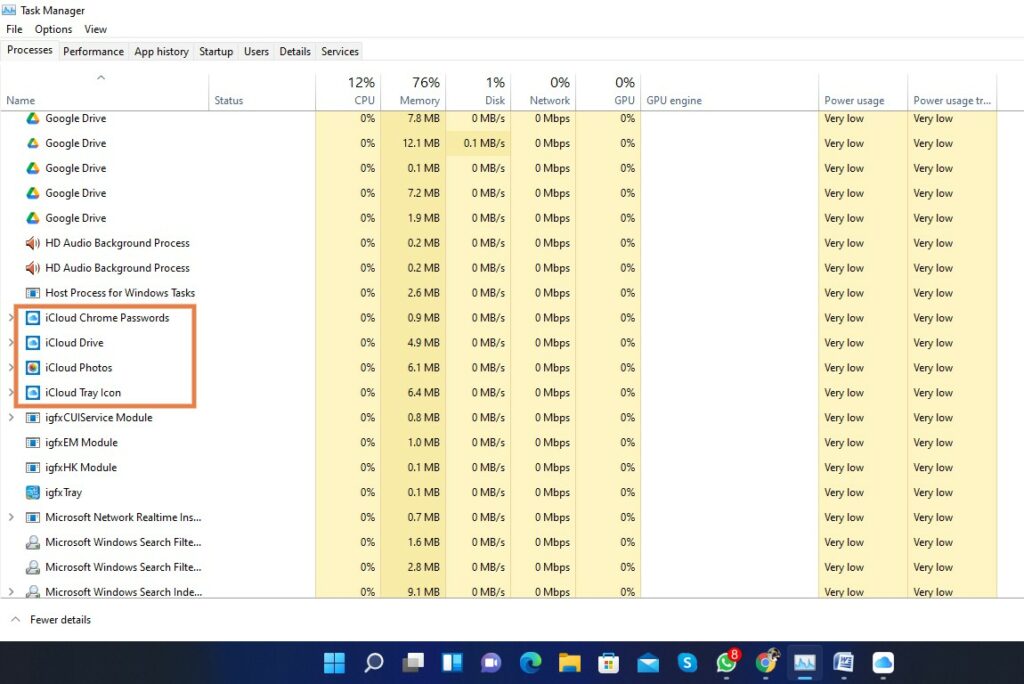Click the Microsoft Windows Search Indexer icon
Image resolution: width=1024 pixels, height=684 pixels.
coord(33,592)
